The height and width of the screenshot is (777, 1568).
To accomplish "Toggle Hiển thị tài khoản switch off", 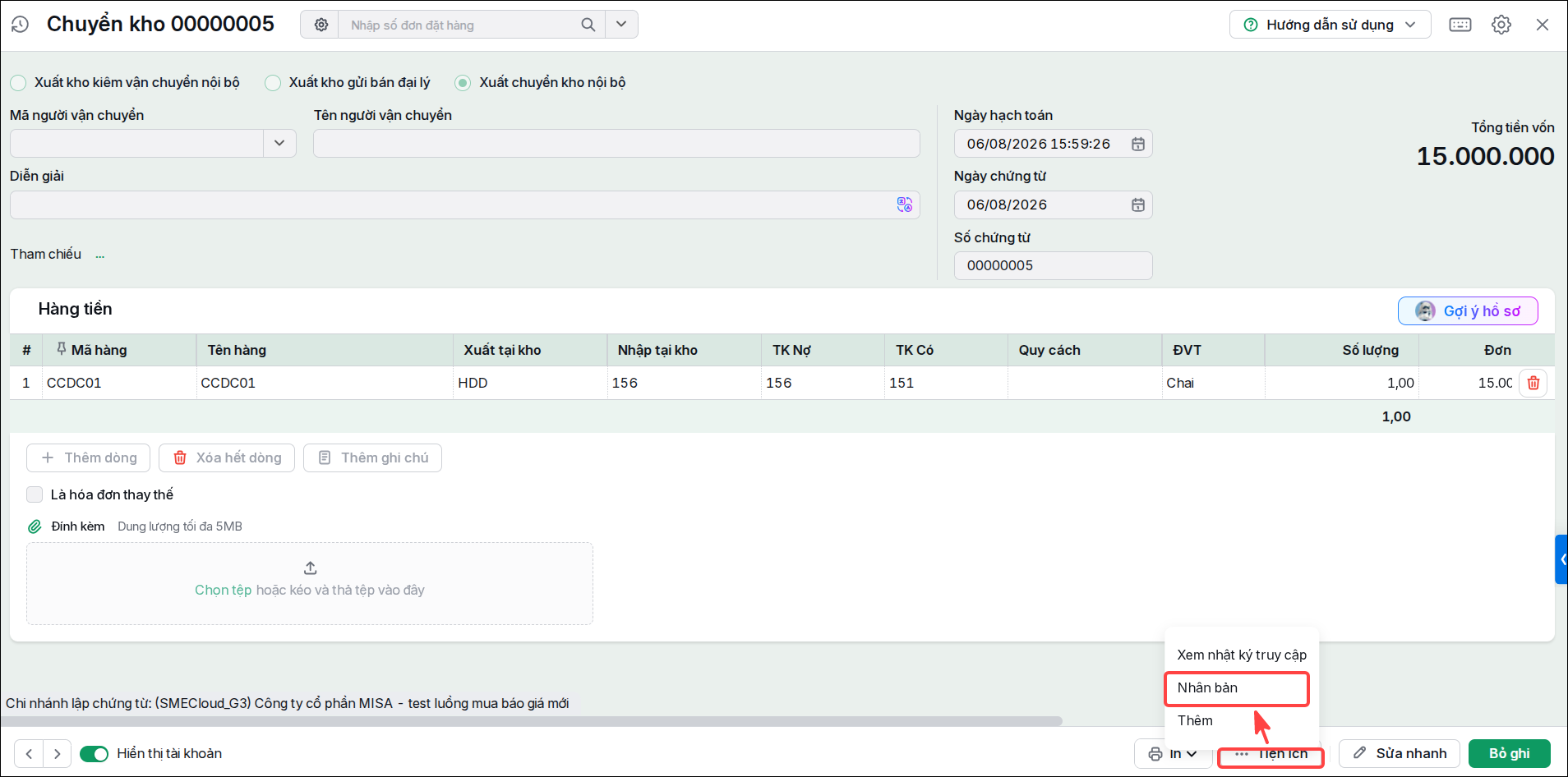I will pos(94,754).
